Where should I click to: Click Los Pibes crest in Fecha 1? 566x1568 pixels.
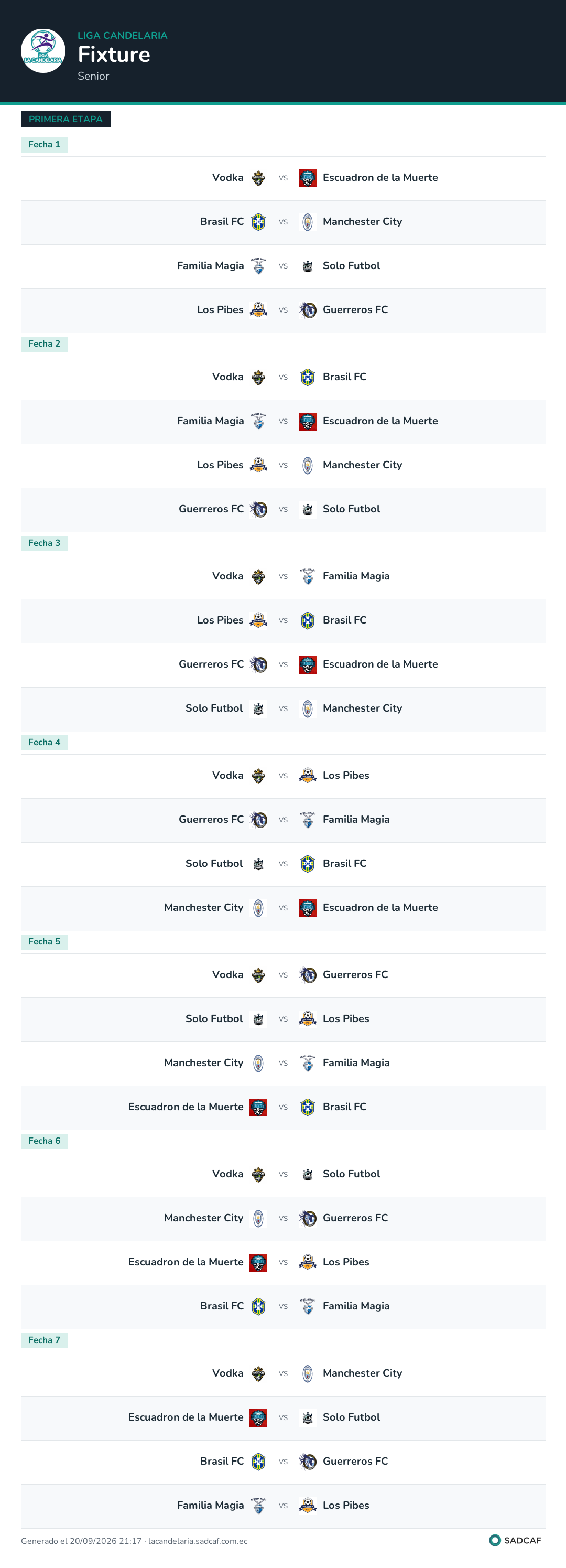click(259, 310)
